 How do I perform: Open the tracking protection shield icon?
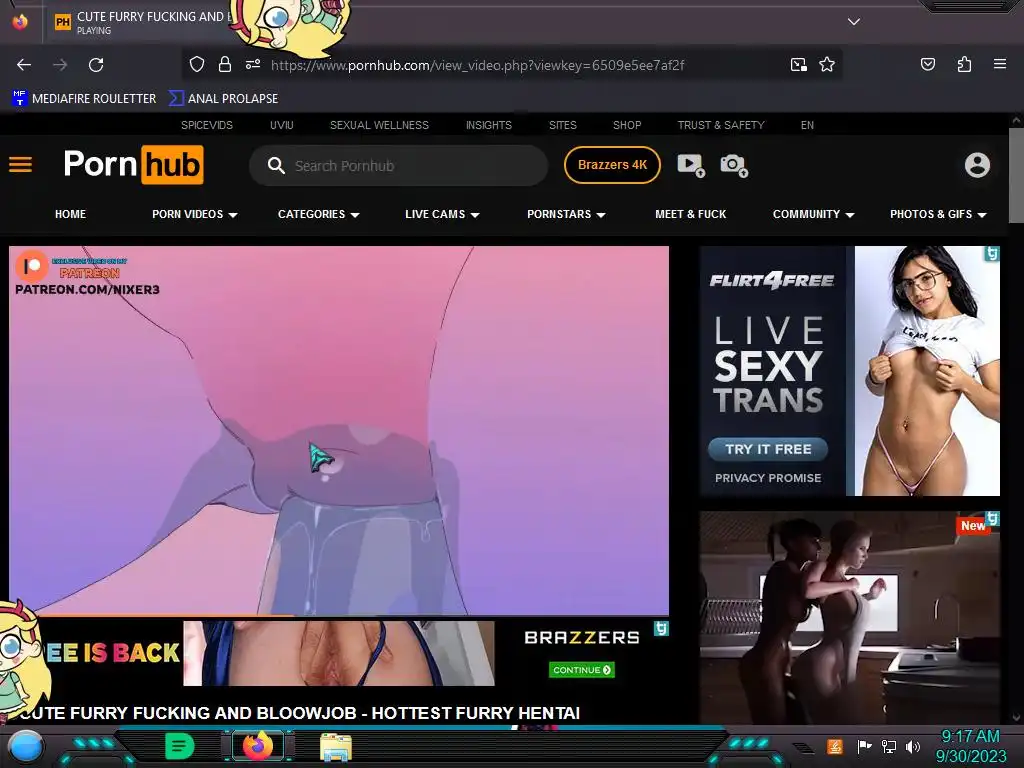pos(197,64)
